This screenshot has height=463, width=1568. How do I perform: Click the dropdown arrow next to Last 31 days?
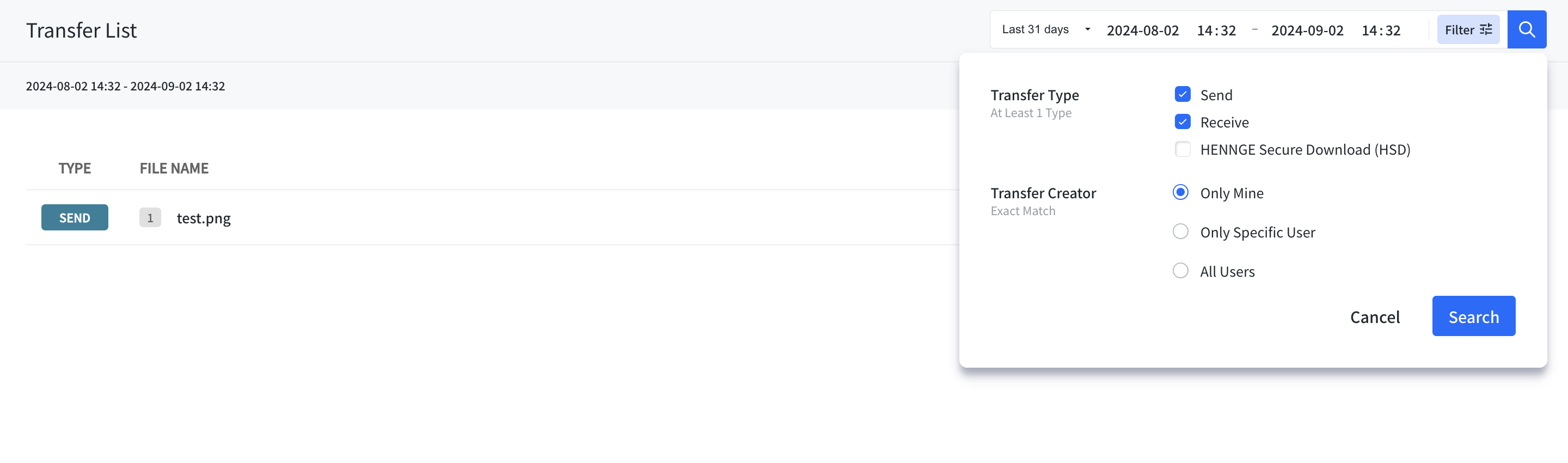click(x=1087, y=29)
